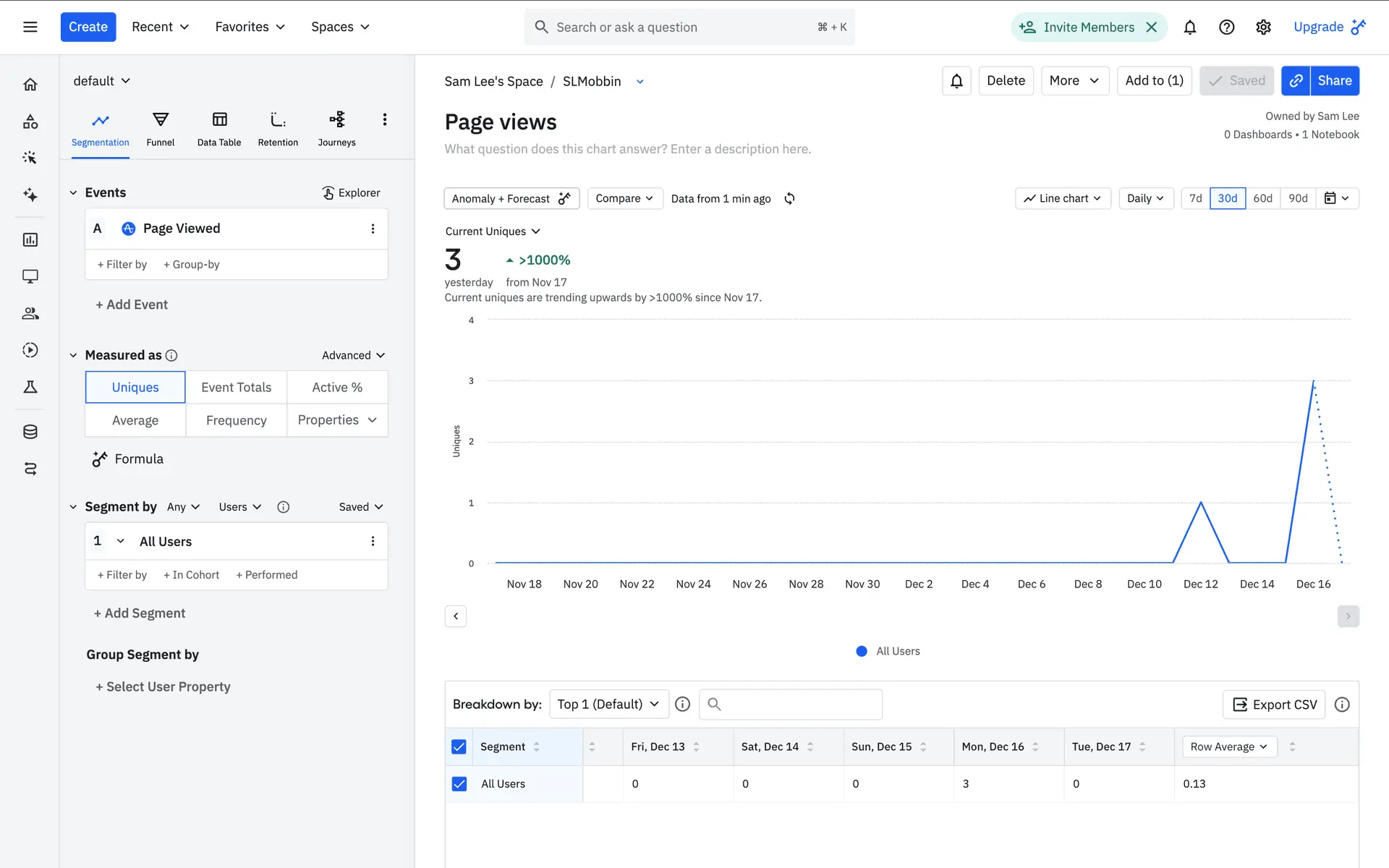Toggle the Segment header checkbox
The width and height of the screenshot is (1389, 868).
459,746
